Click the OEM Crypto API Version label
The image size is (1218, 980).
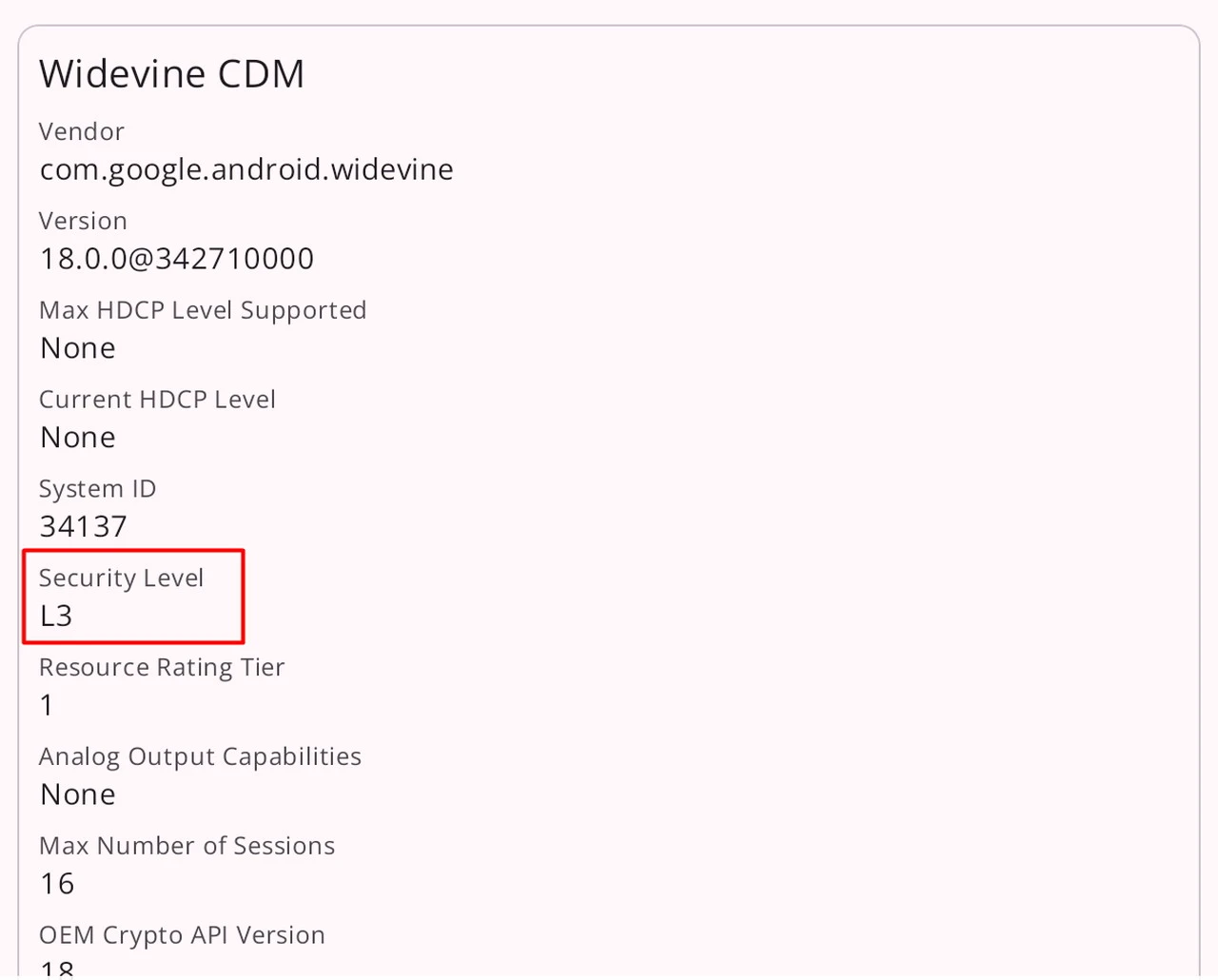tap(182, 935)
